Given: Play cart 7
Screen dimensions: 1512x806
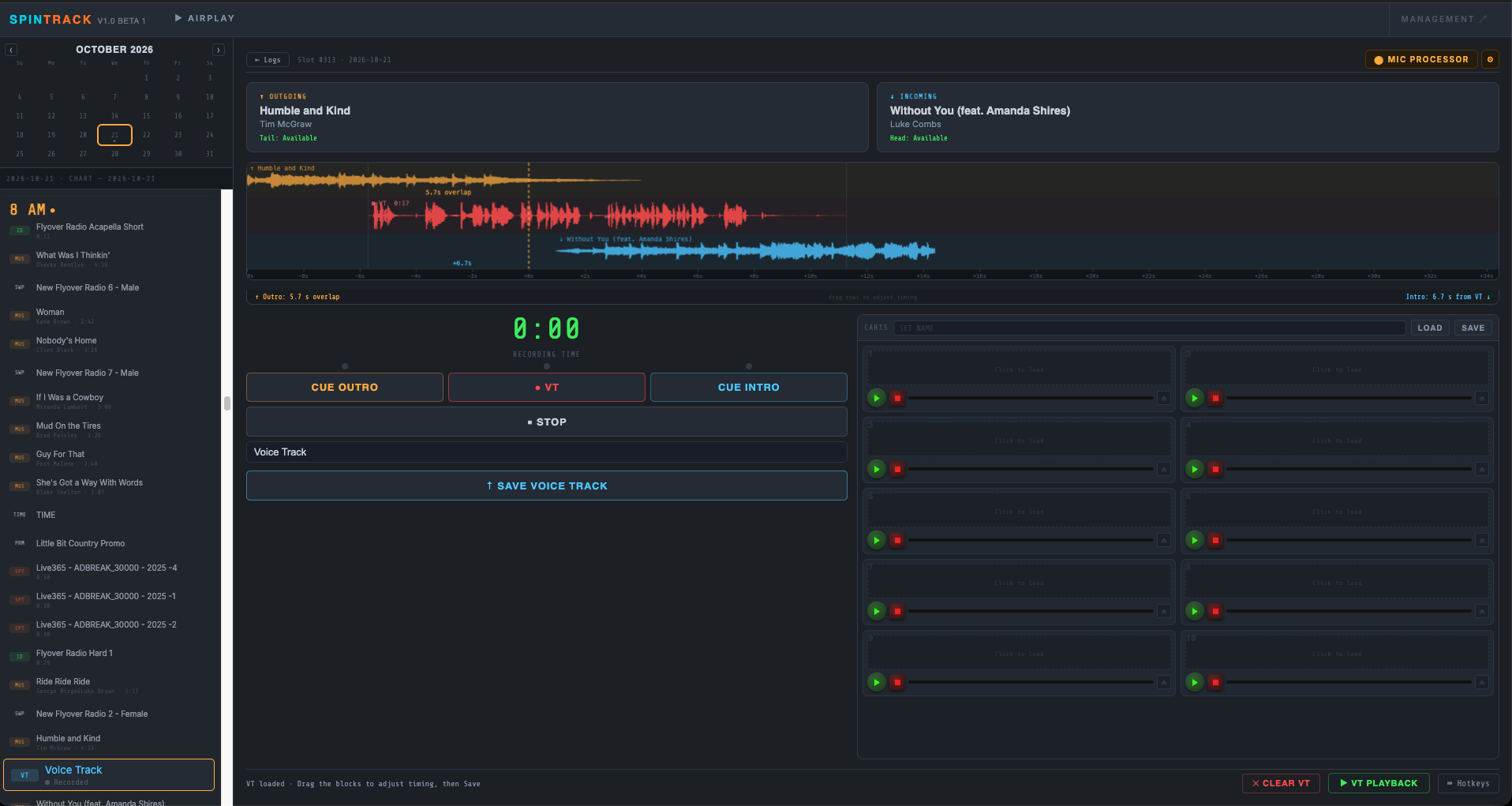Looking at the screenshot, I should pos(876,611).
